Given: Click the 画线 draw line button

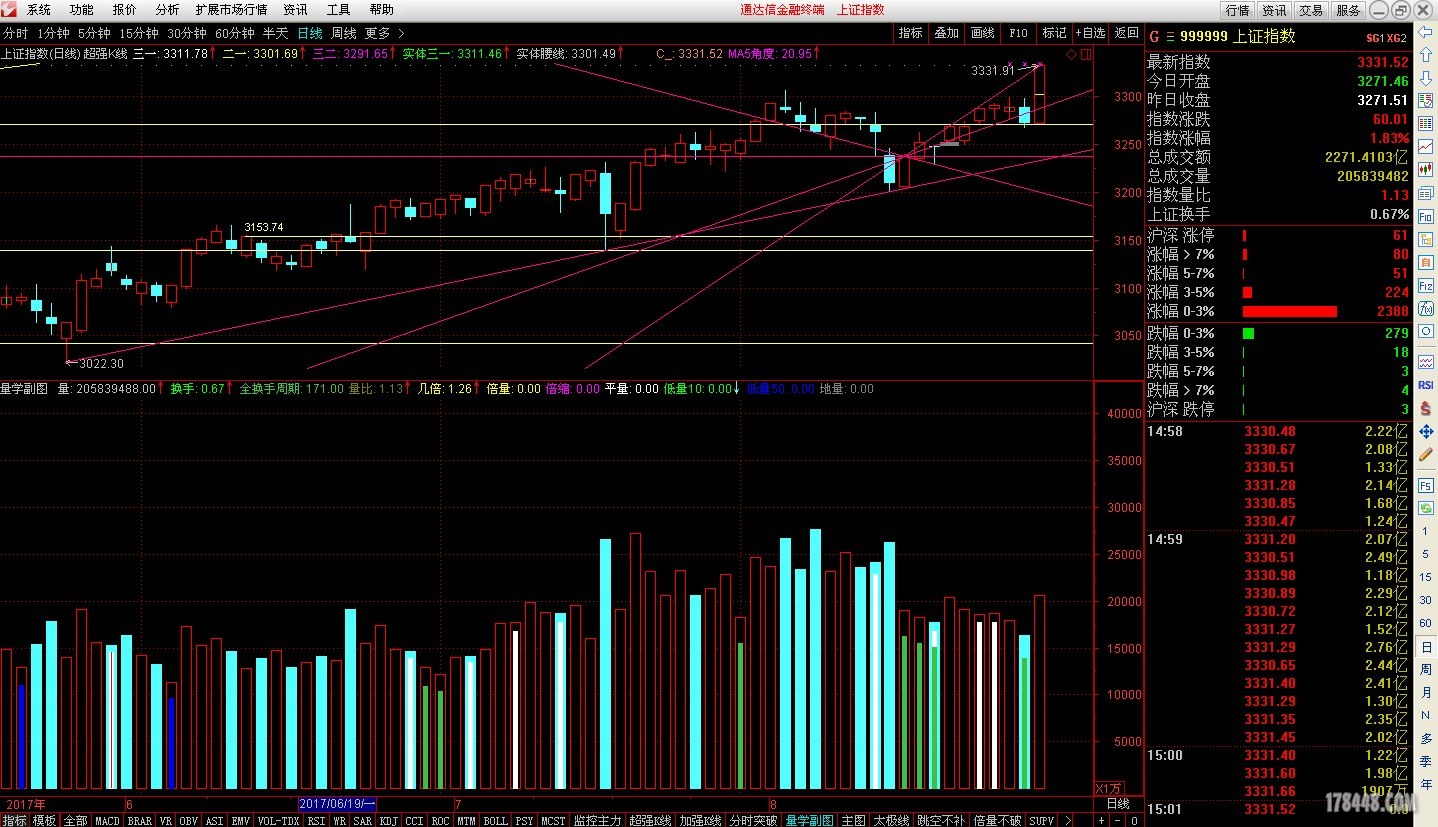Looking at the screenshot, I should point(982,33).
